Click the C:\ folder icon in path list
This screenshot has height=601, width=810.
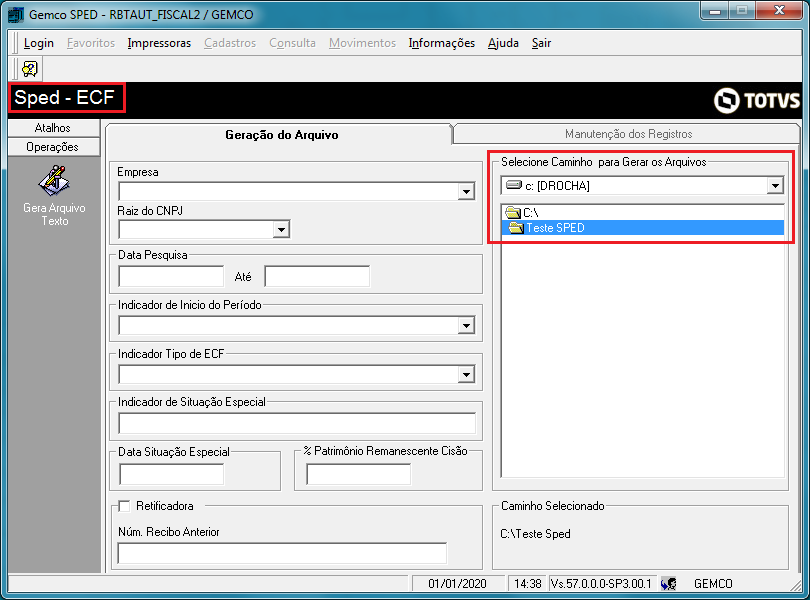point(513,212)
